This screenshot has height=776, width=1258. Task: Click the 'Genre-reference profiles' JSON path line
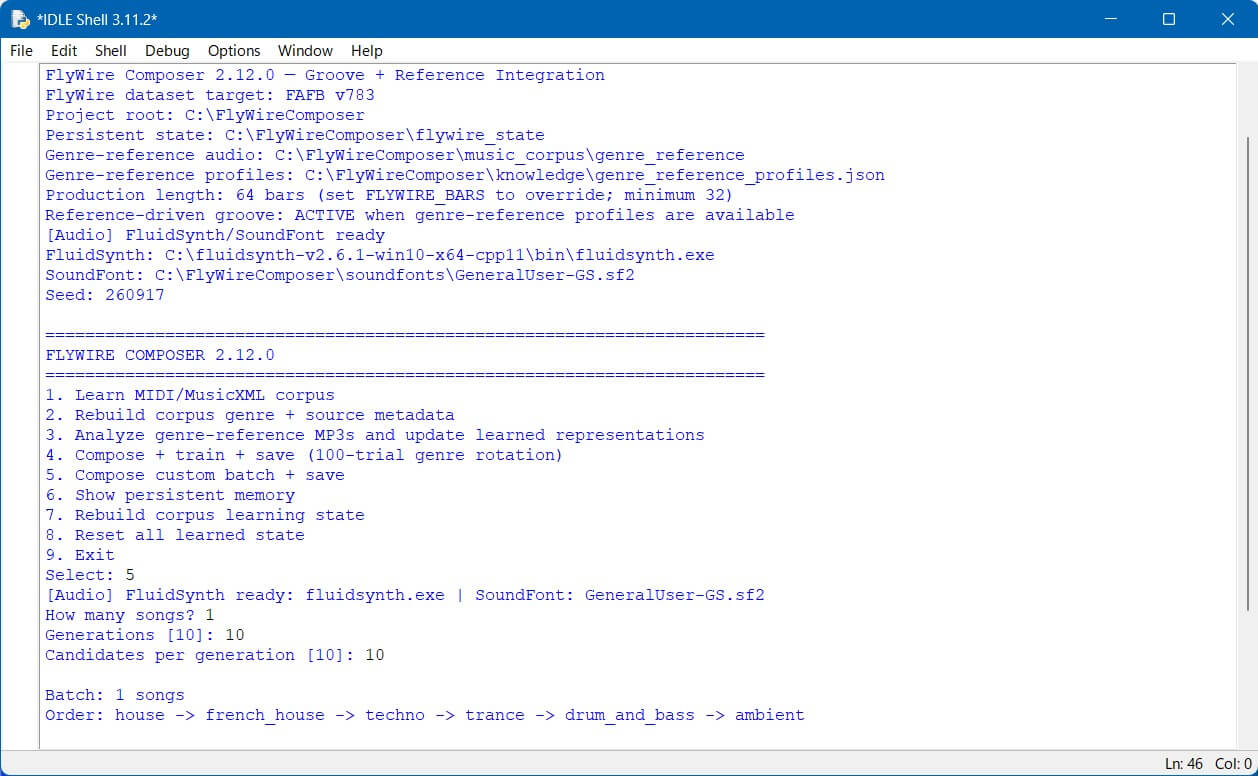tap(465, 175)
